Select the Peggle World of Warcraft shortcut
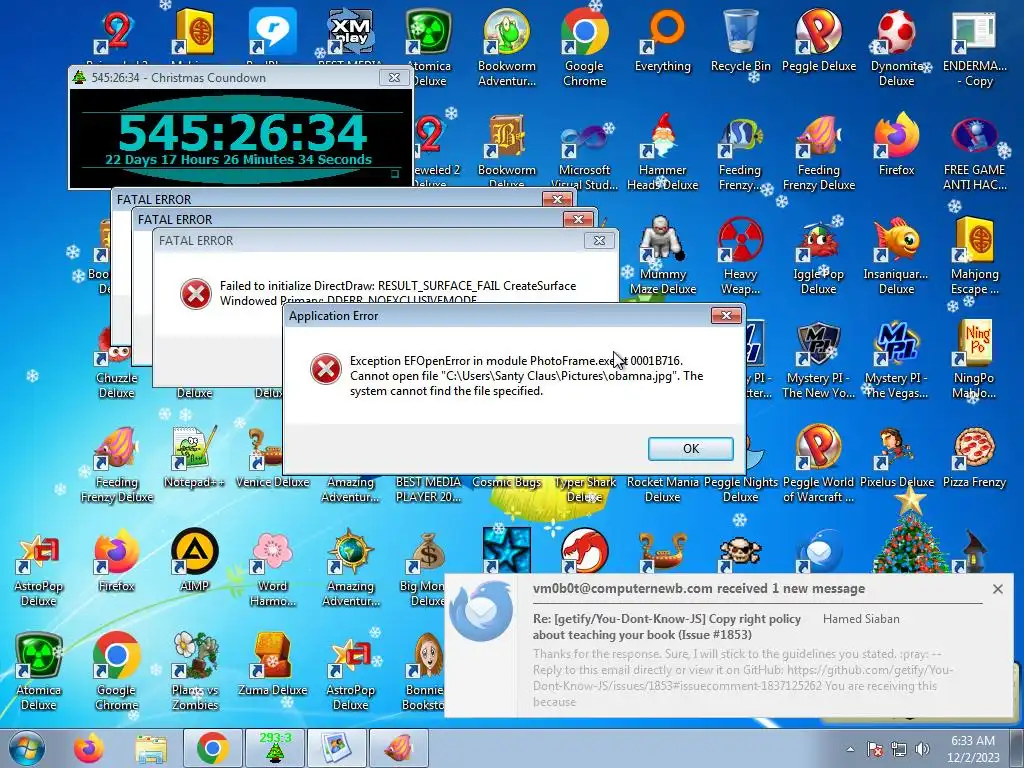 tap(818, 464)
